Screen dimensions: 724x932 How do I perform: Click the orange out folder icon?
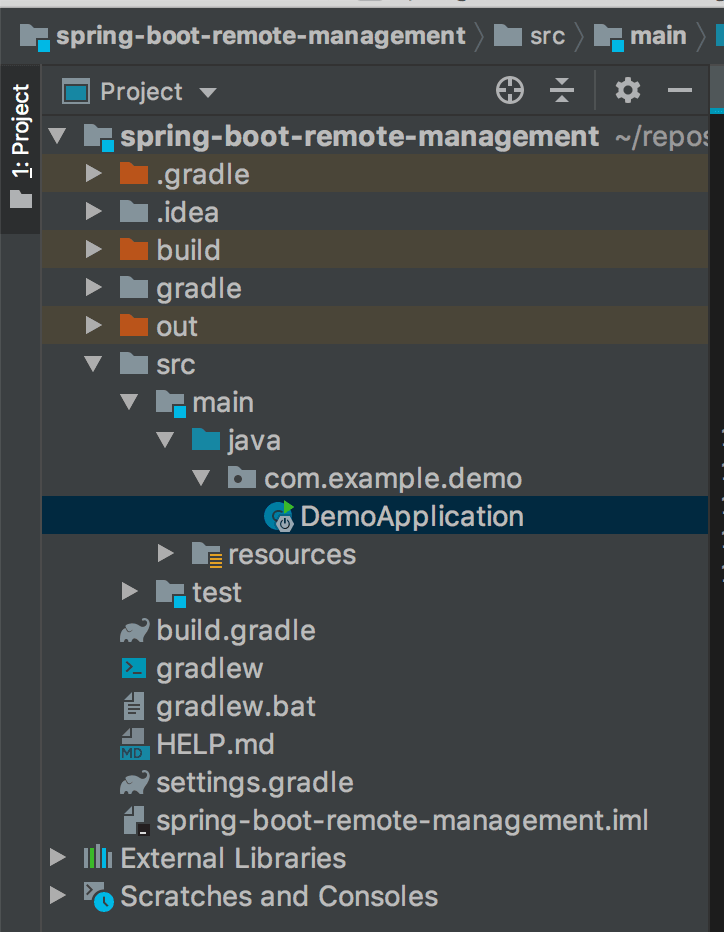[x=134, y=326]
